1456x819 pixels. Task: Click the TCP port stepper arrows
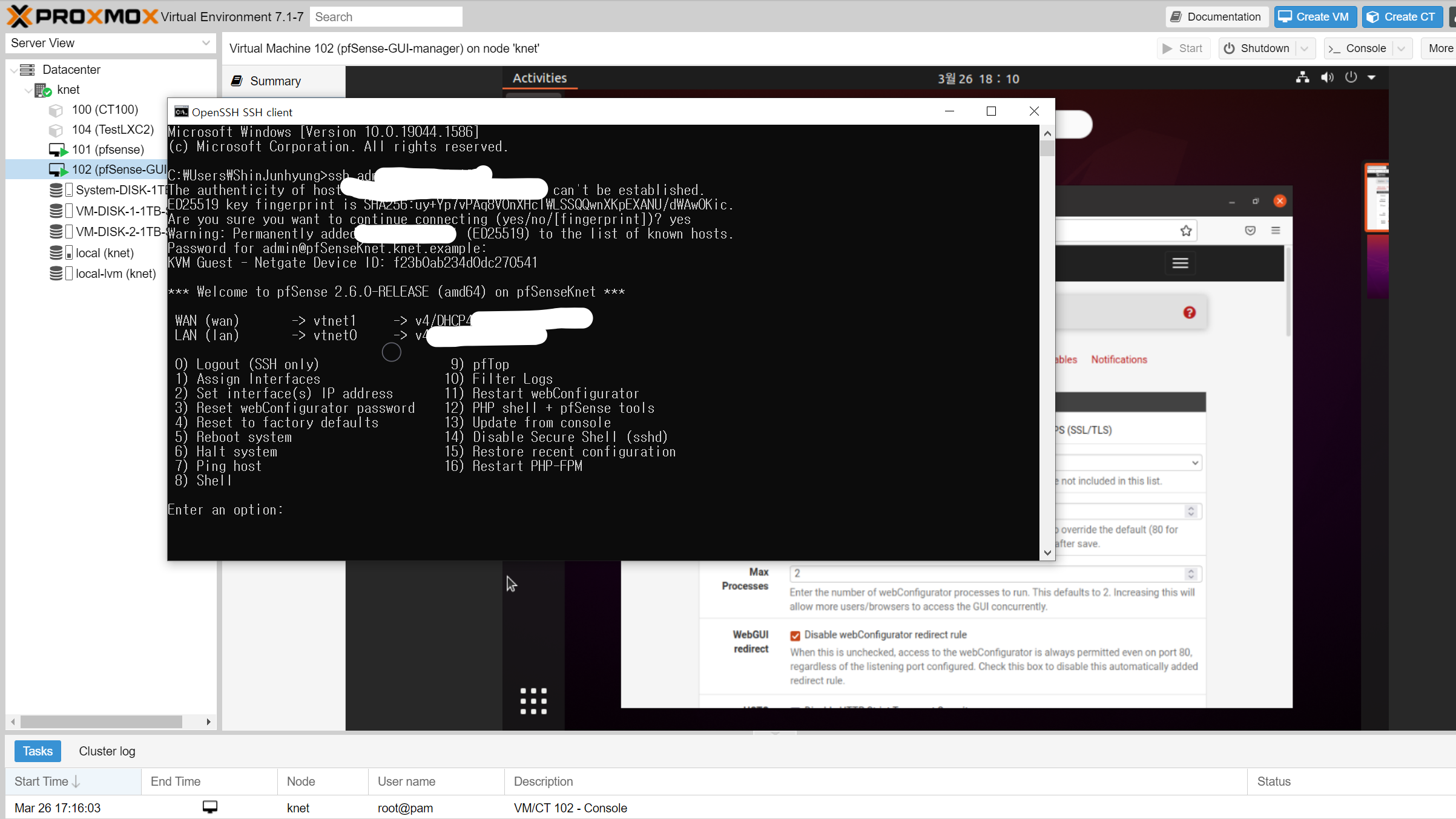click(x=1191, y=511)
